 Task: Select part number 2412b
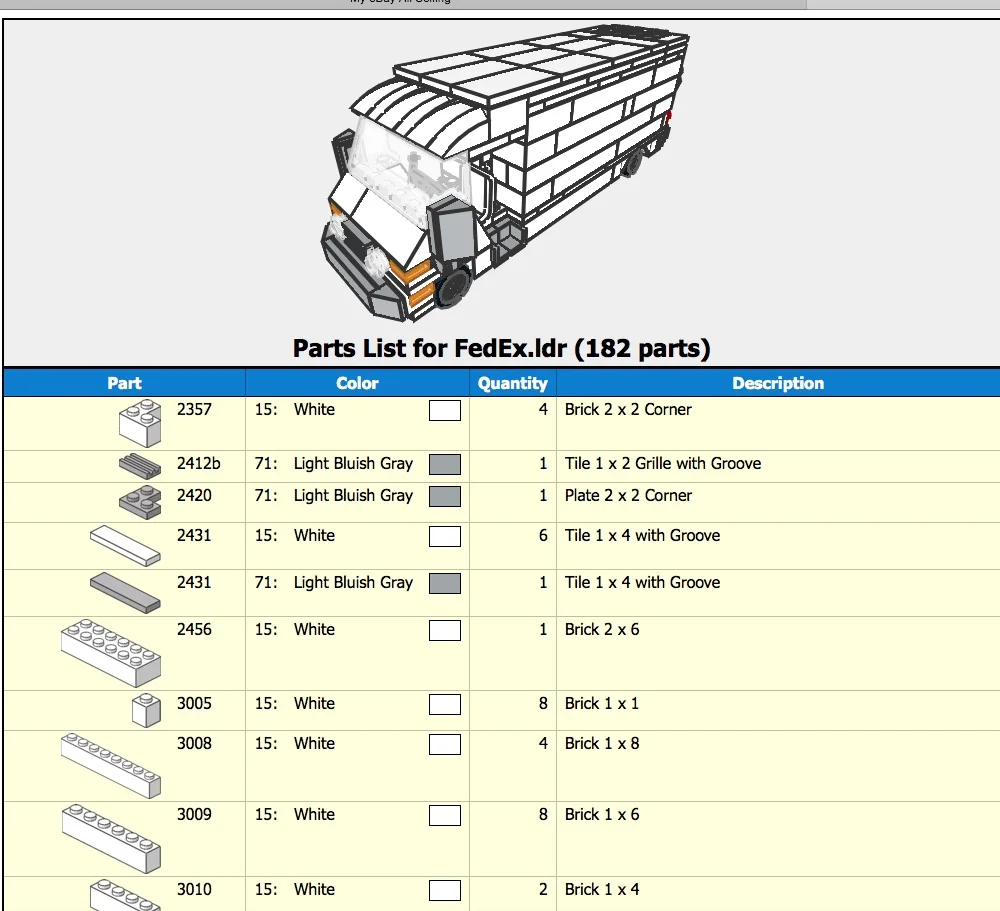pos(198,464)
